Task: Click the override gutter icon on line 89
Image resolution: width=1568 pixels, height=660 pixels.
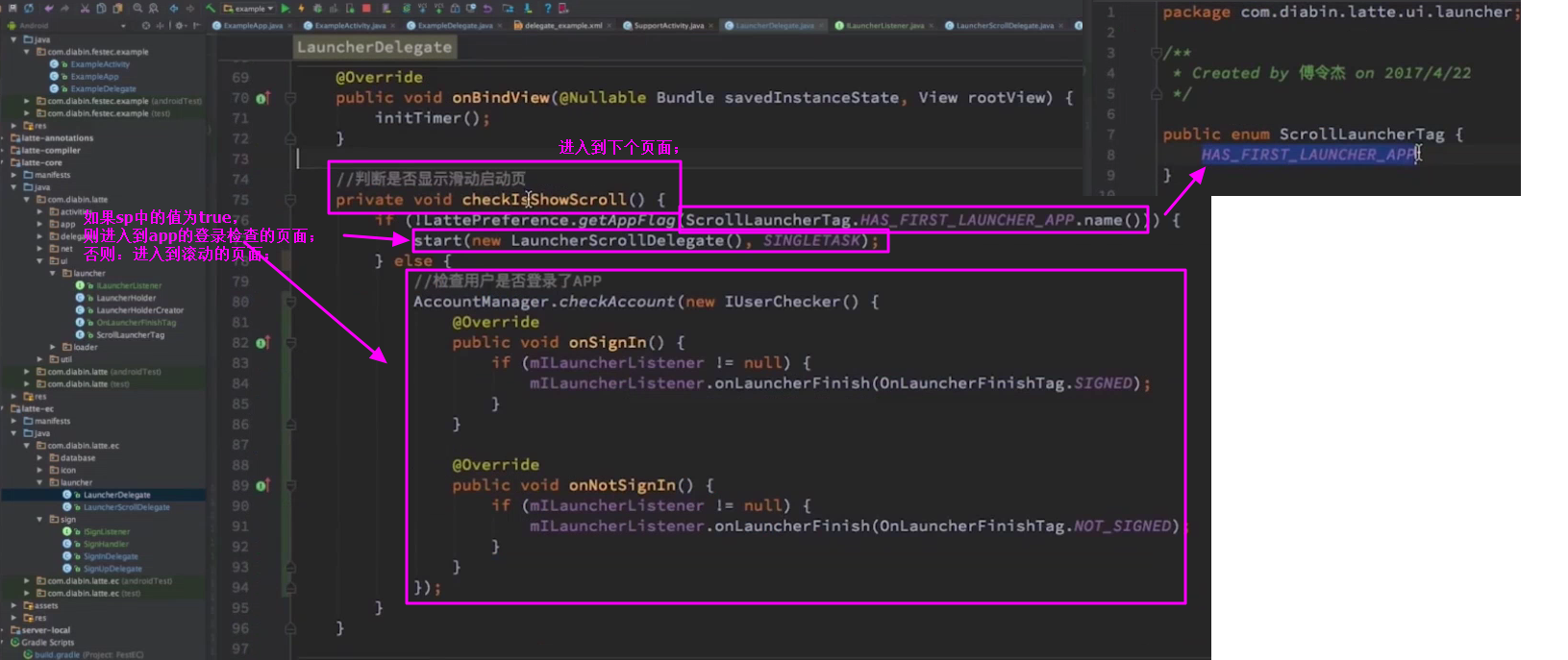Action: (x=262, y=486)
